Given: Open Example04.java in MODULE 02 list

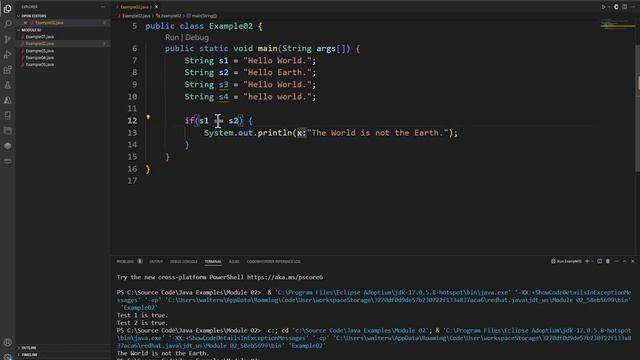Looking at the screenshot, I should click(x=40, y=58).
